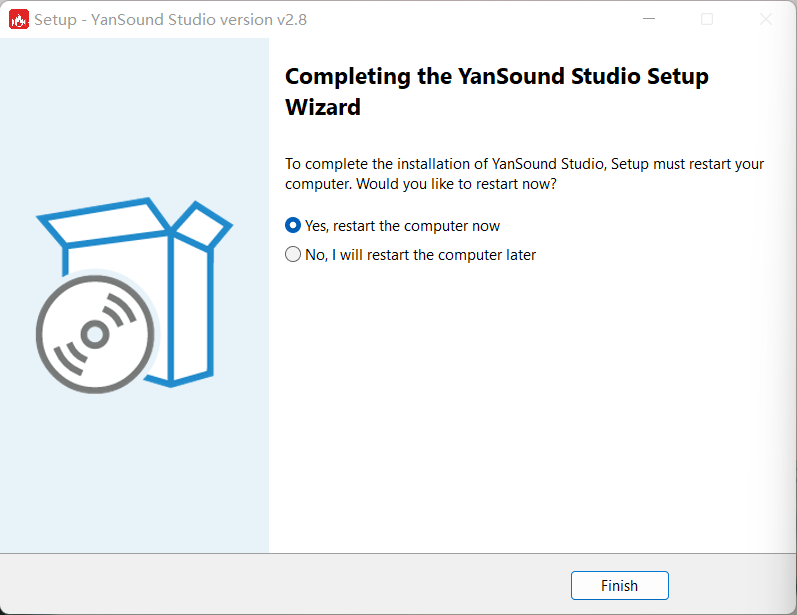Image resolution: width=797 pixels, height=615 pixels.
Task: Click the blue open box illustration
Action: click(x=135, y=292)
